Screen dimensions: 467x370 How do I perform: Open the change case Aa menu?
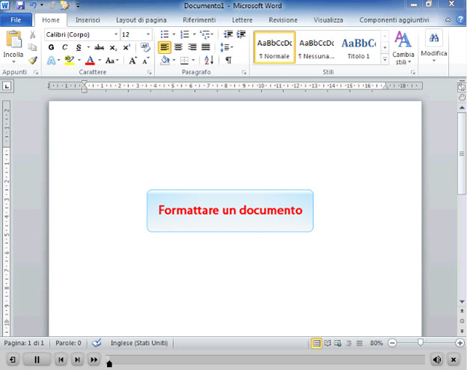(x=112, y=61)
